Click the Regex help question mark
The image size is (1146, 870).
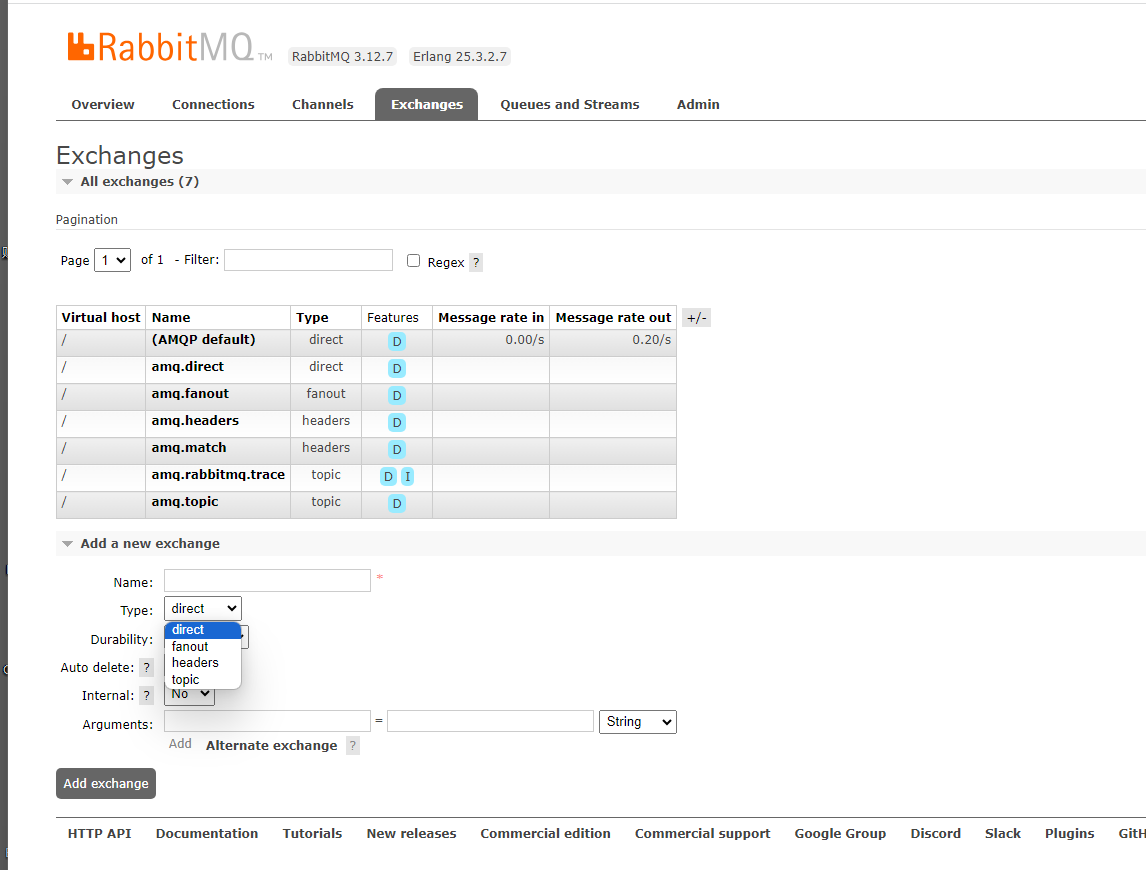(x=476, y=262)
